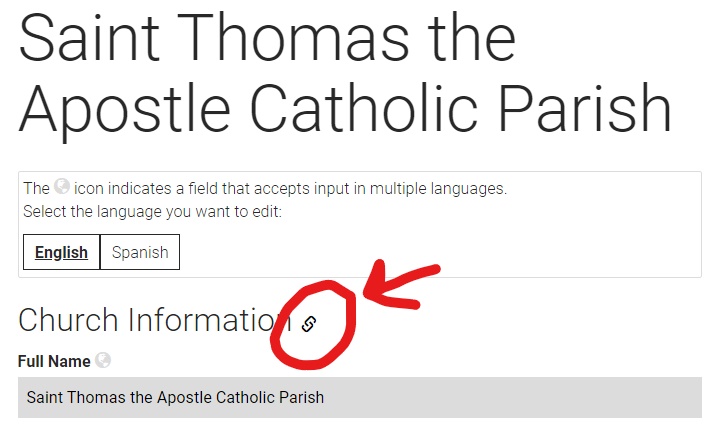Focus the Full Name input field
The width and height of the screenshot is (721, 434).
point(360,397)
